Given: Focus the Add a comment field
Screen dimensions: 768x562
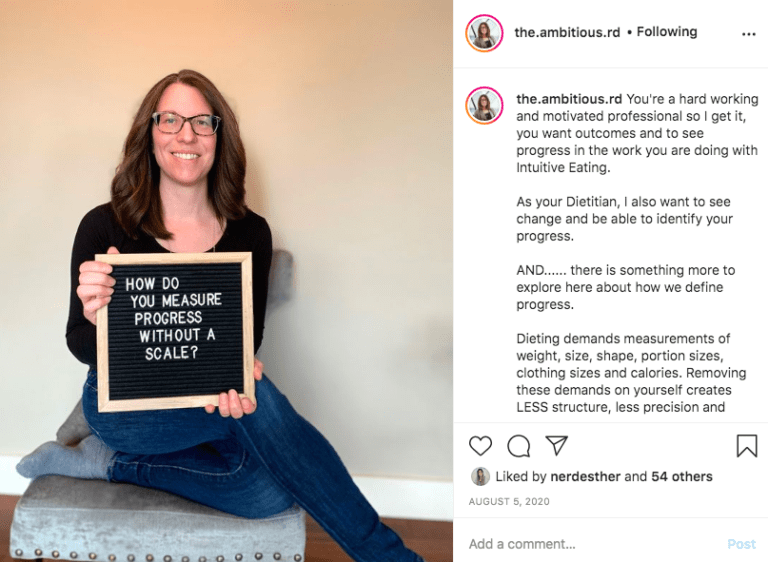Looking at the screenshot, I should click(x=593, y=544).
